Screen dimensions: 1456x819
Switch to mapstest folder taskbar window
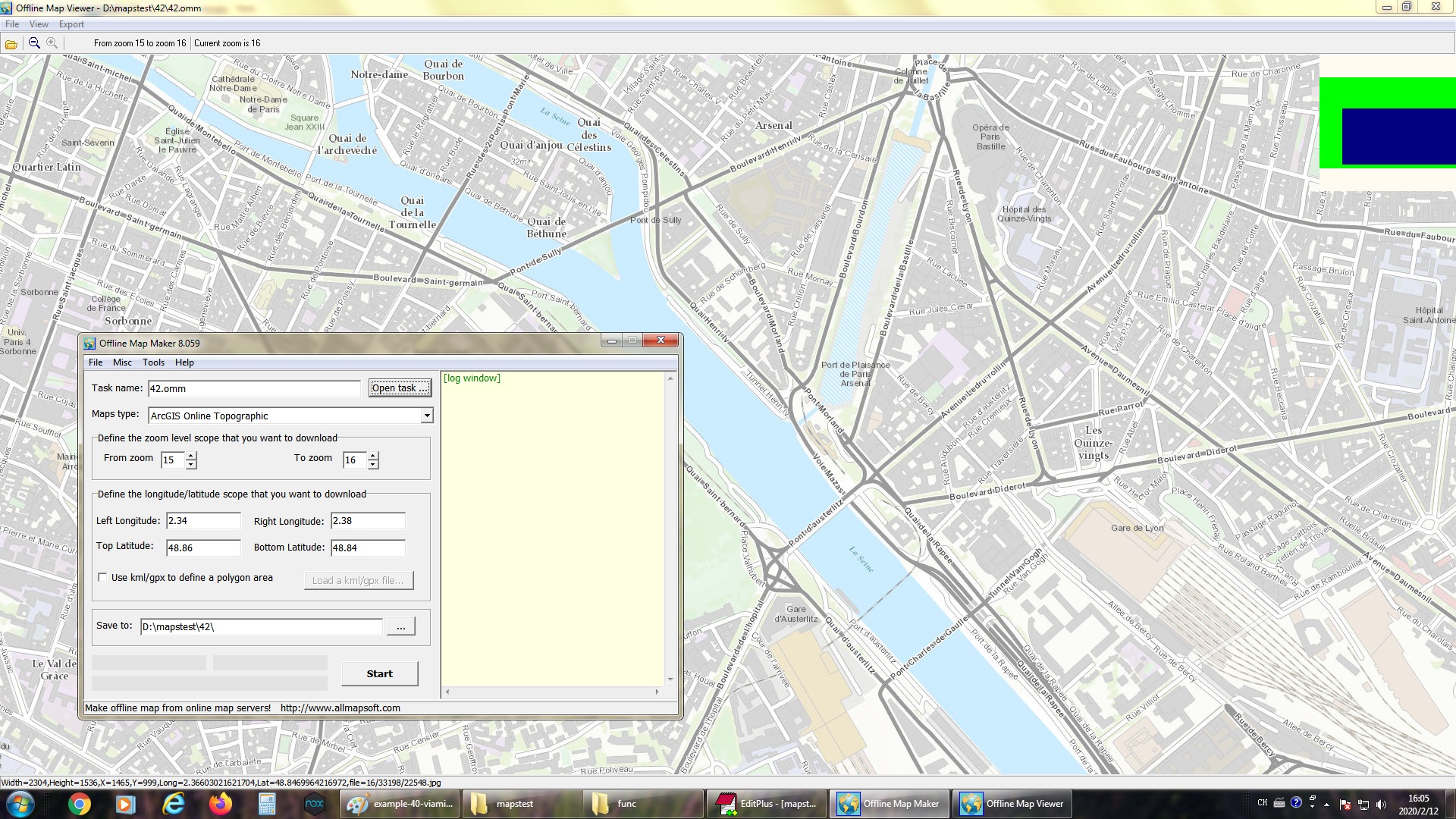(x=522, y=804)
